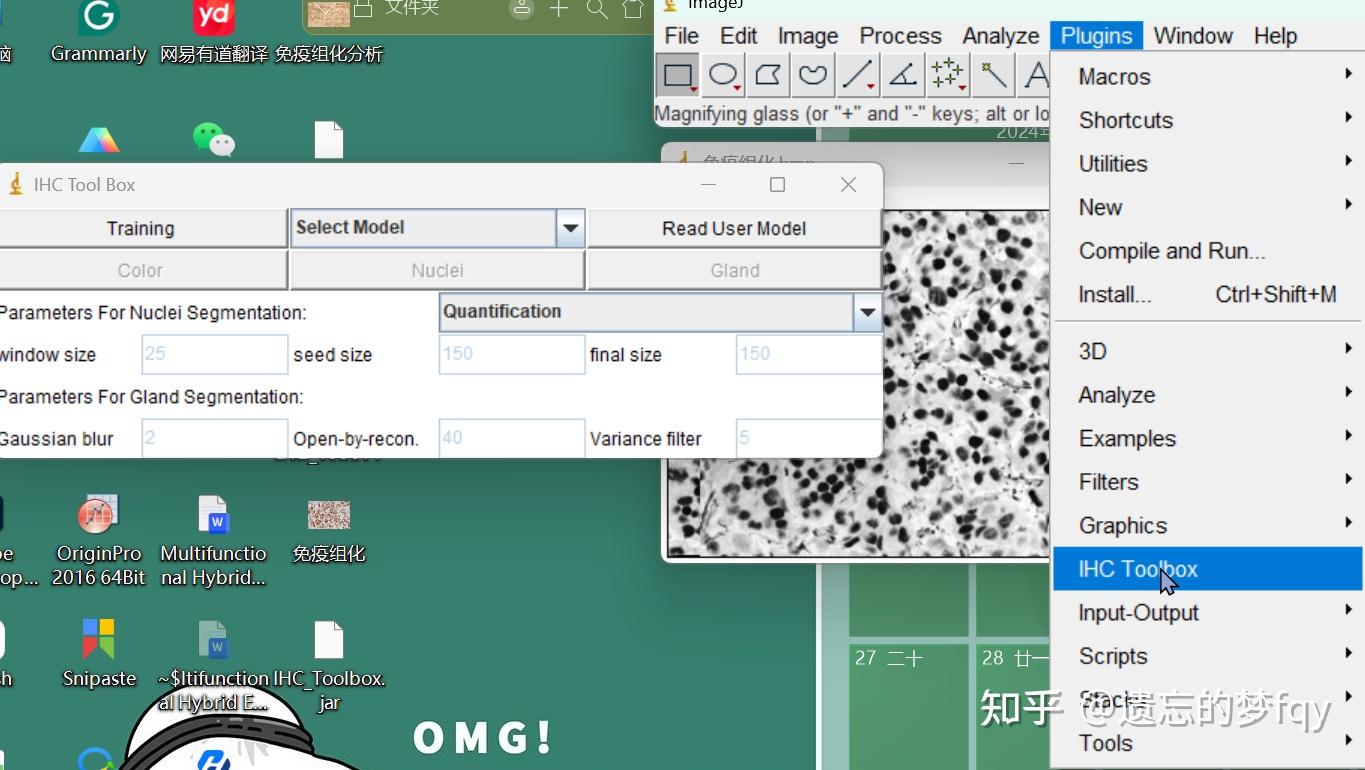Select the OriginPro 2016 64Bit desktop icon
This screenshot has width=1365, height=770.
click(98, 541)
